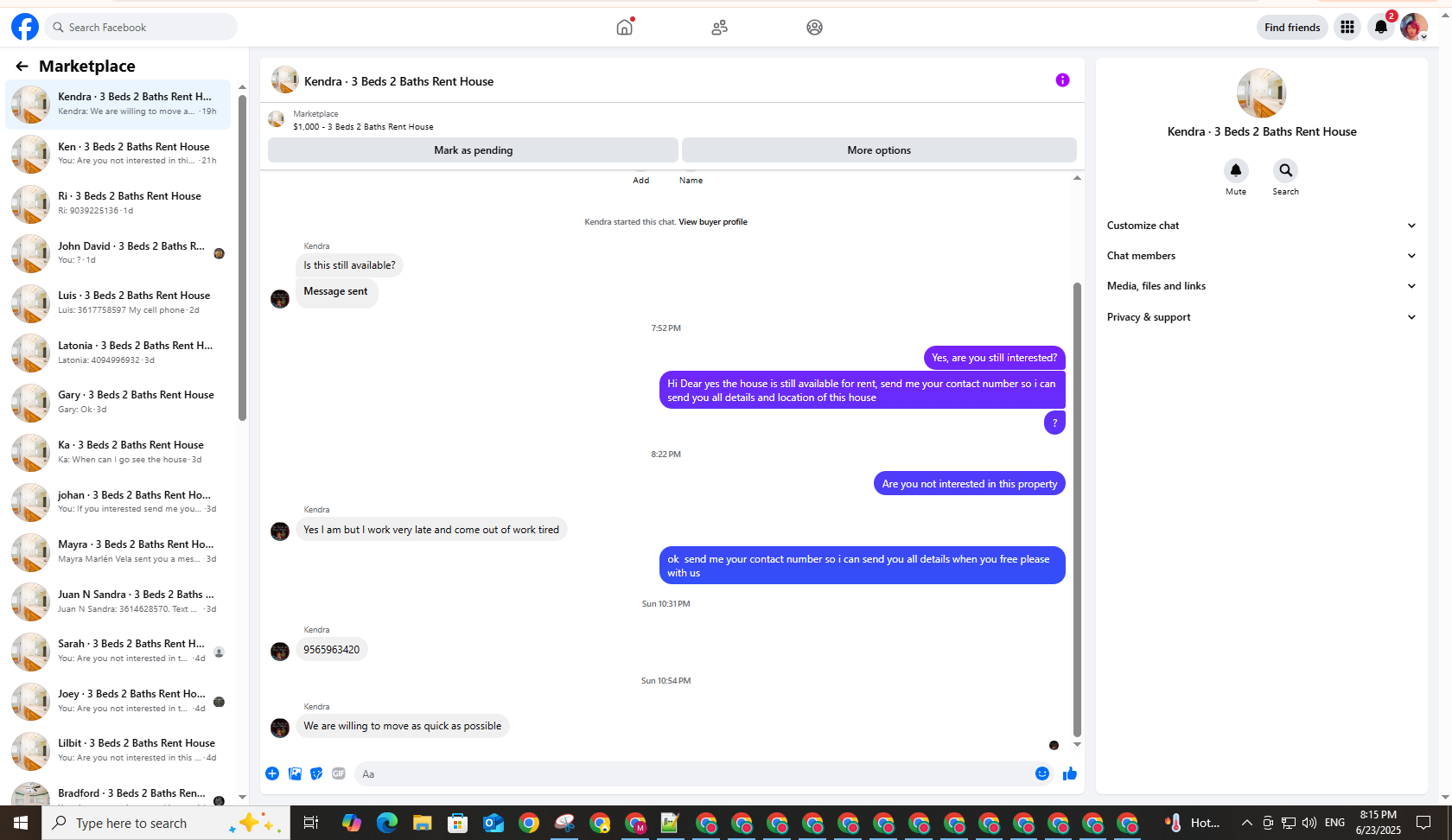
Task: Open Microsoft Store from the taskbar
Action: (457, 823)
